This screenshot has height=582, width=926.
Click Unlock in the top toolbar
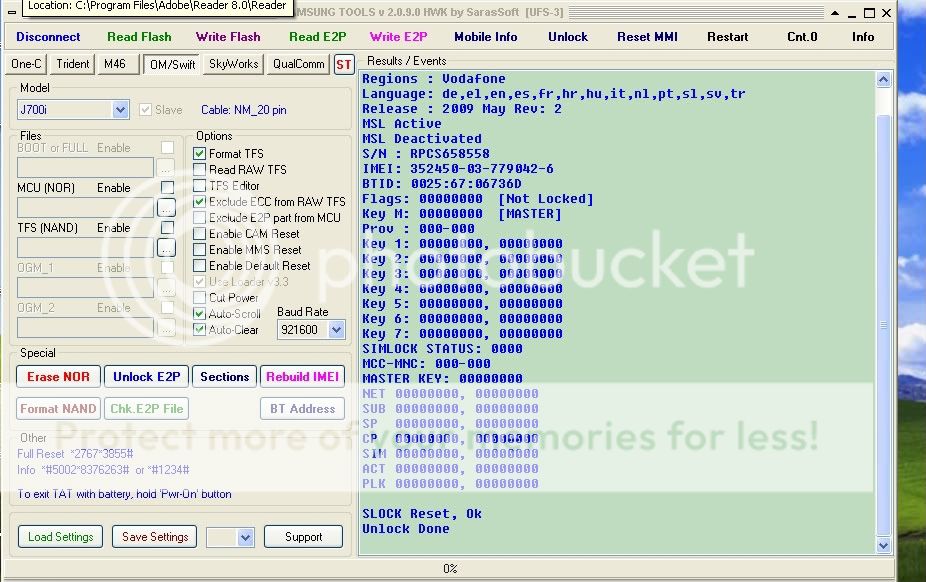(x=568, y=37)
